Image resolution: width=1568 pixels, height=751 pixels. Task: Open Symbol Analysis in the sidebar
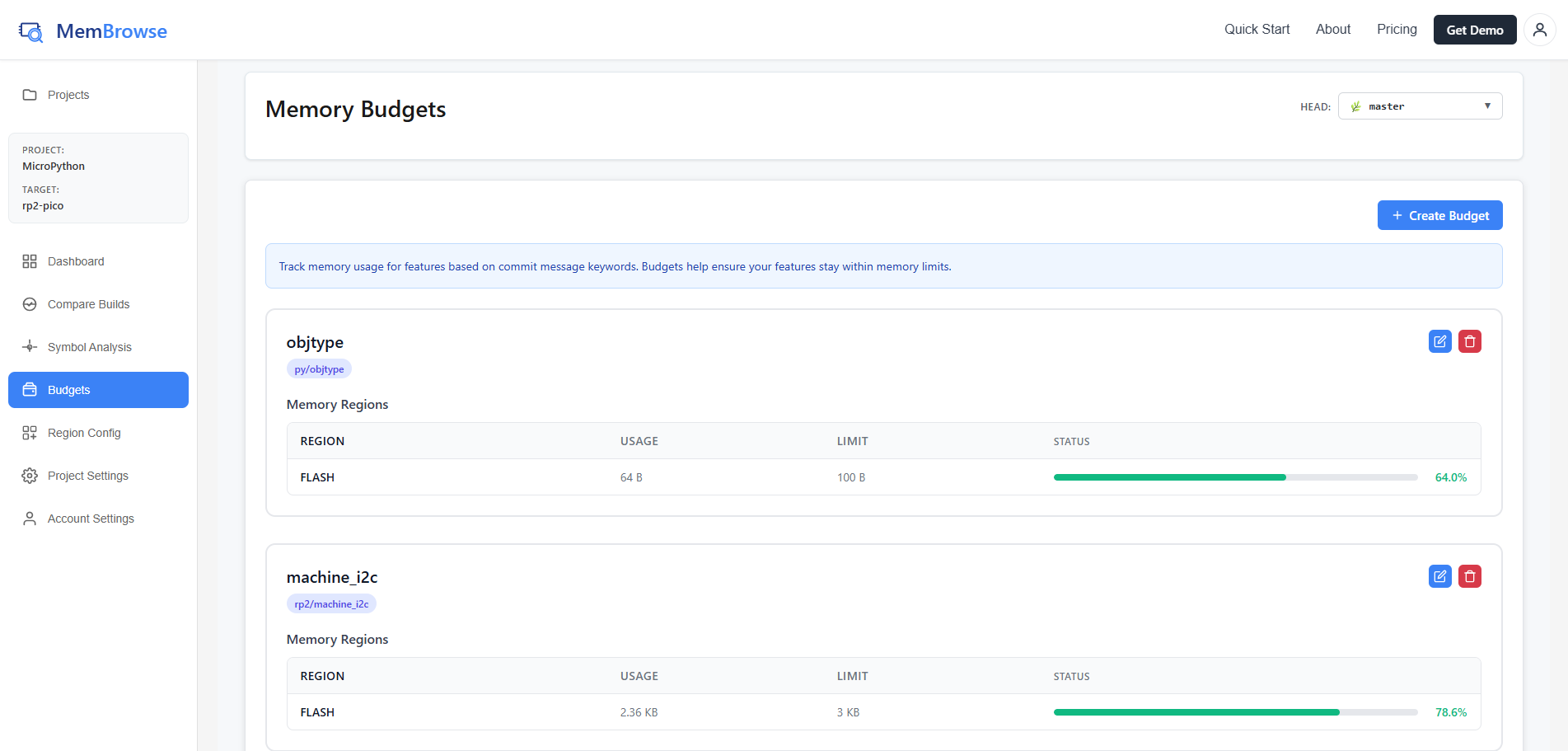click(x=88, y=347)
